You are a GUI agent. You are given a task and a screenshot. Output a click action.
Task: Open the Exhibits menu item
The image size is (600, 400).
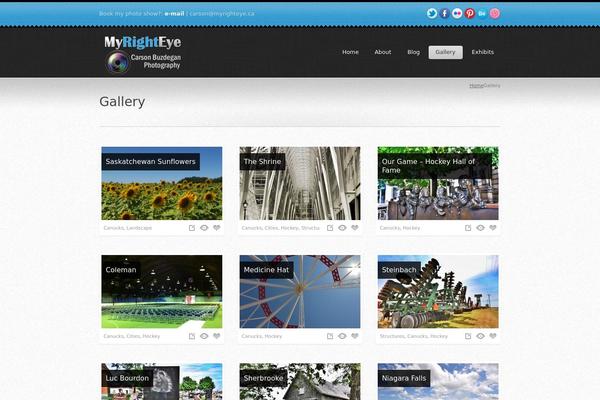(x=483, y=52)
